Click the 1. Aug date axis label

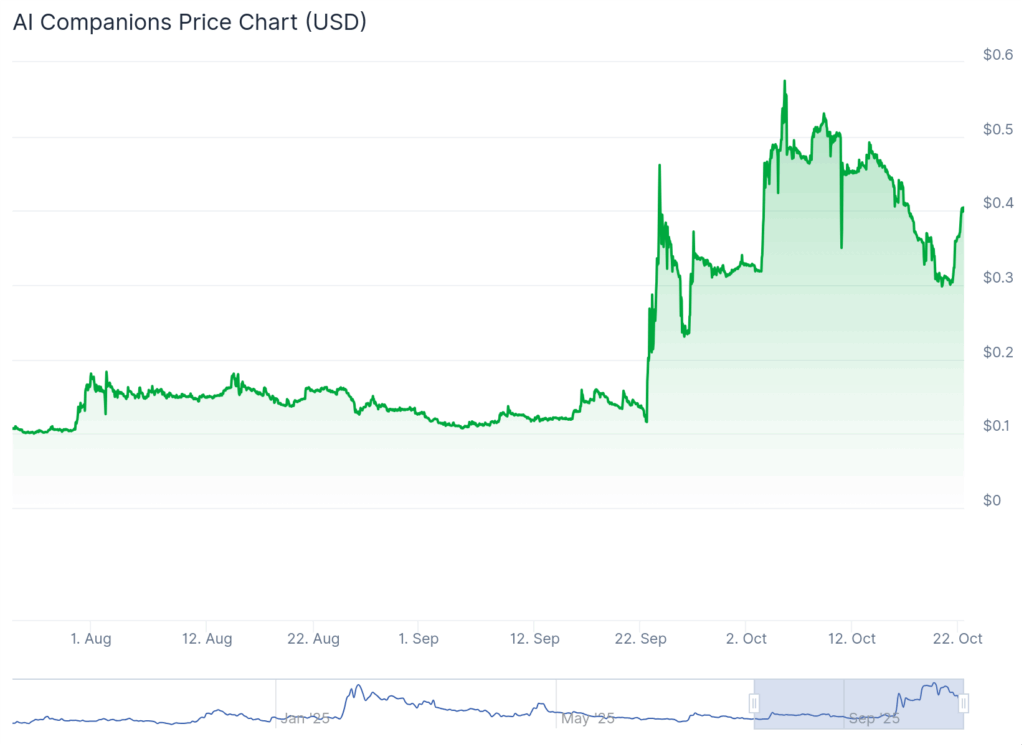pos(90,638)
